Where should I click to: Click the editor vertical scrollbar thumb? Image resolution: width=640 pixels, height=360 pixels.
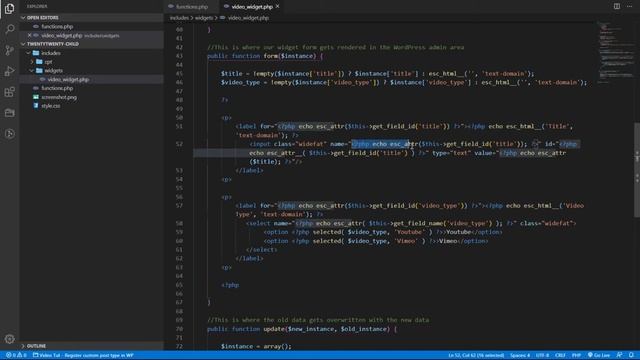[637, 169]
